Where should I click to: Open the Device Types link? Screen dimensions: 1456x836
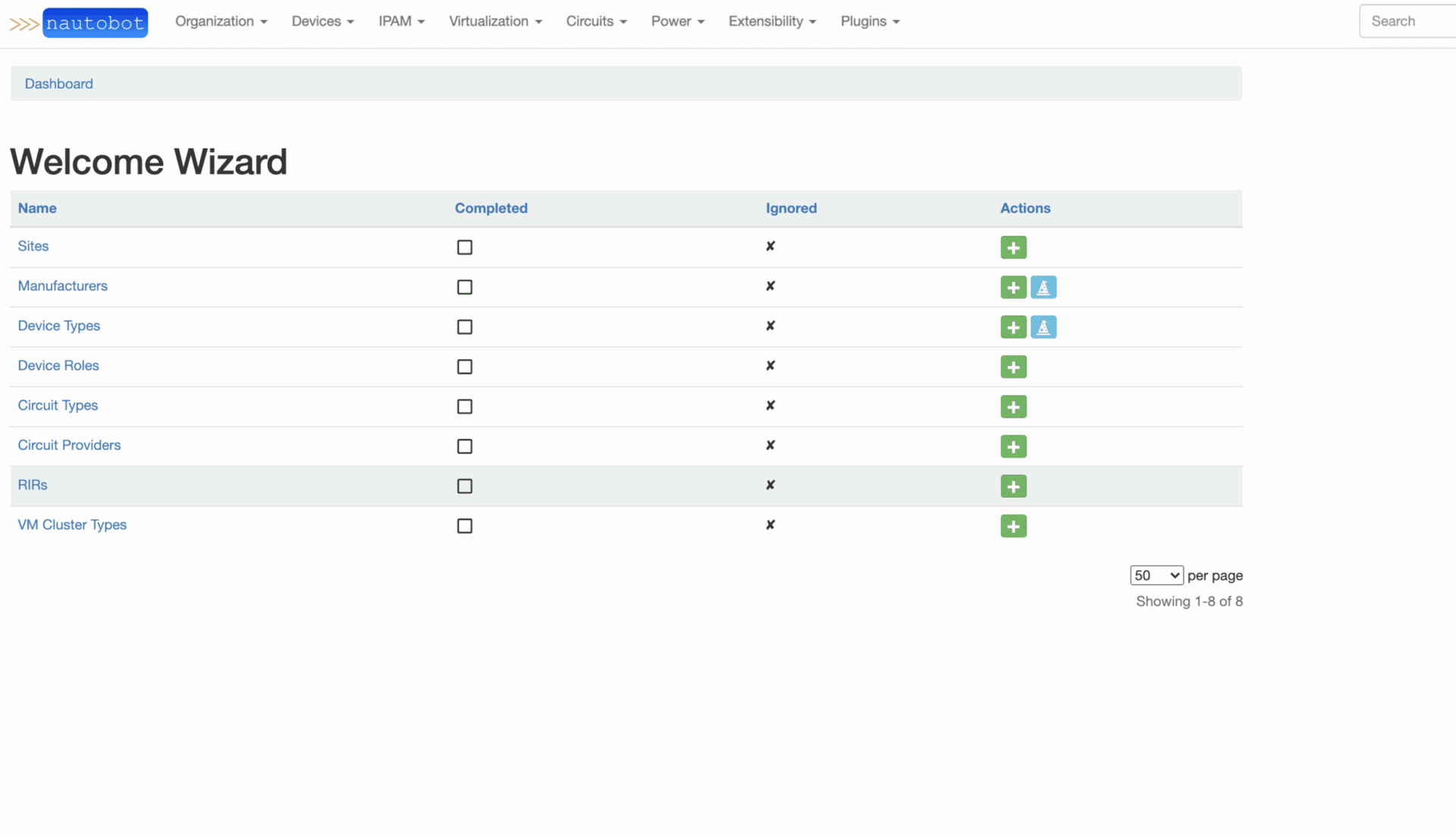(x=59, y=326)
